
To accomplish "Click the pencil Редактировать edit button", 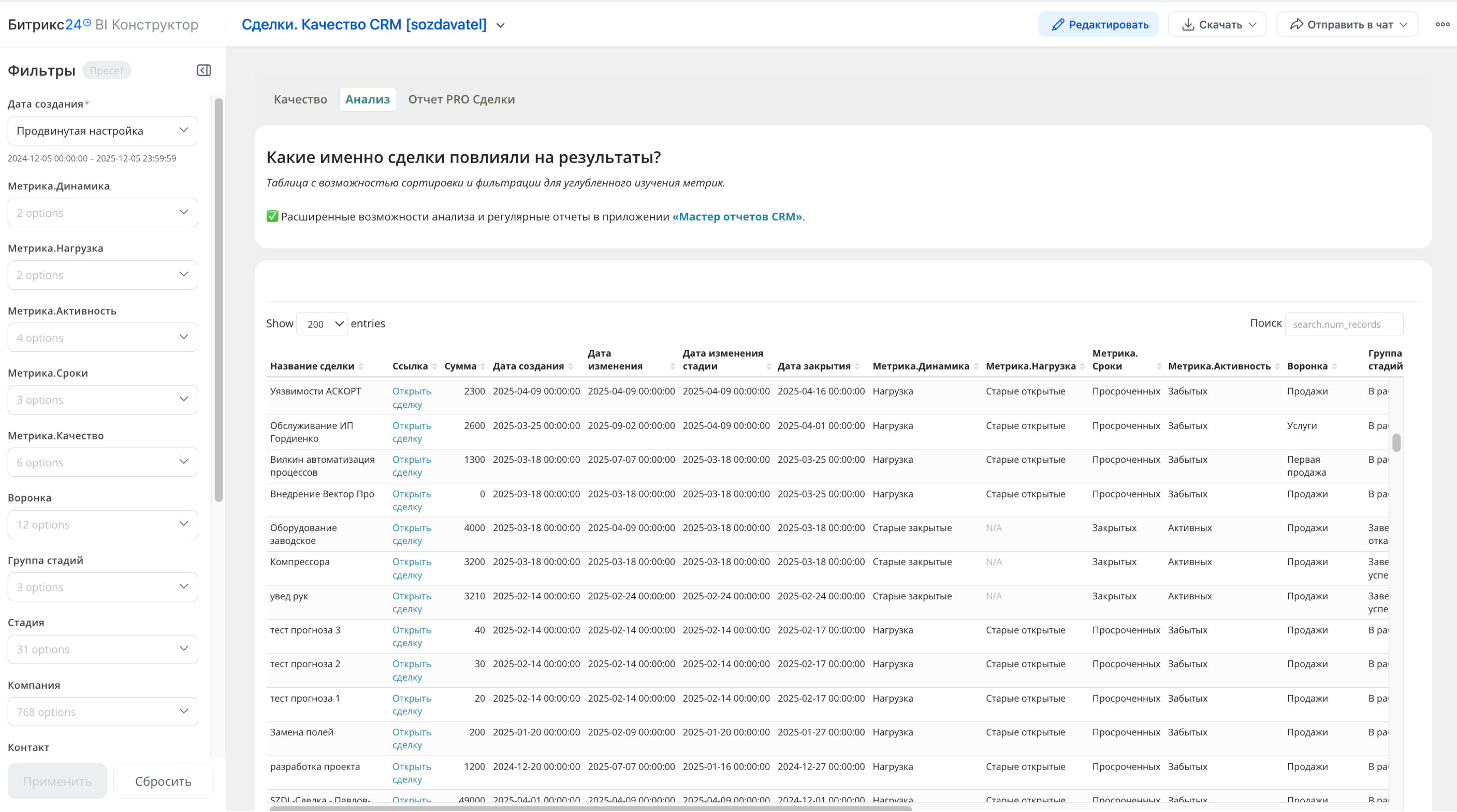I will point(1098,24).
